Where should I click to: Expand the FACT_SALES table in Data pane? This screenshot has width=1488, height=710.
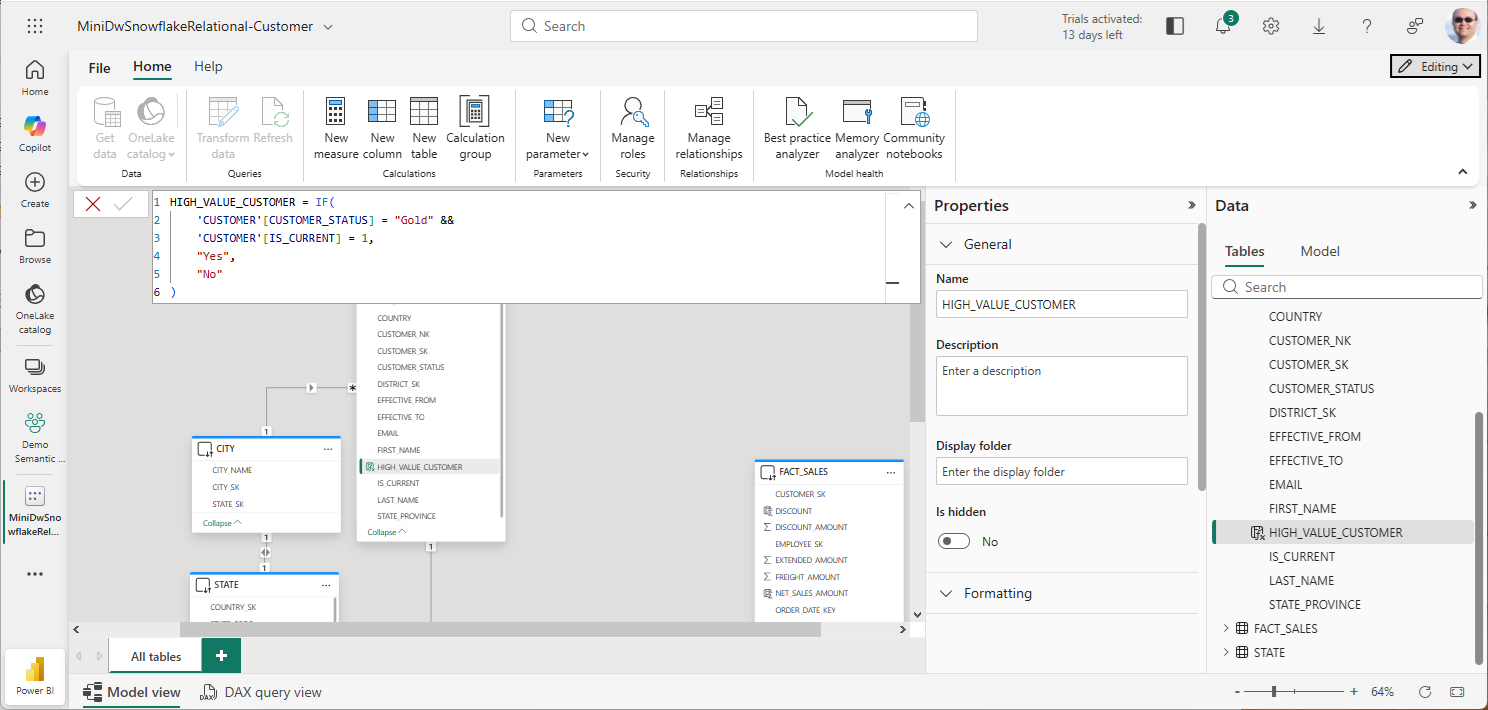tap(1227, 628)
